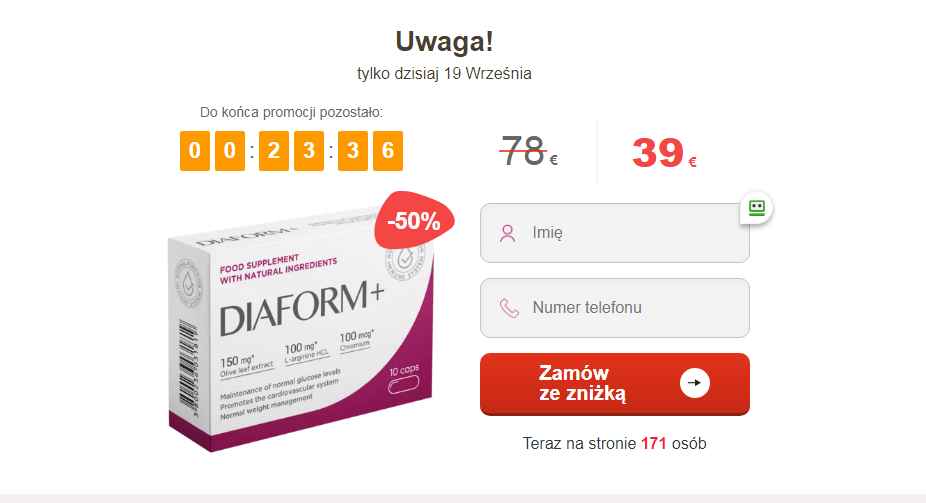This screenshot has width=926, height=503.
Task: Click the tylko dzisiaj 19 Września text
Action: pos(444,74)
